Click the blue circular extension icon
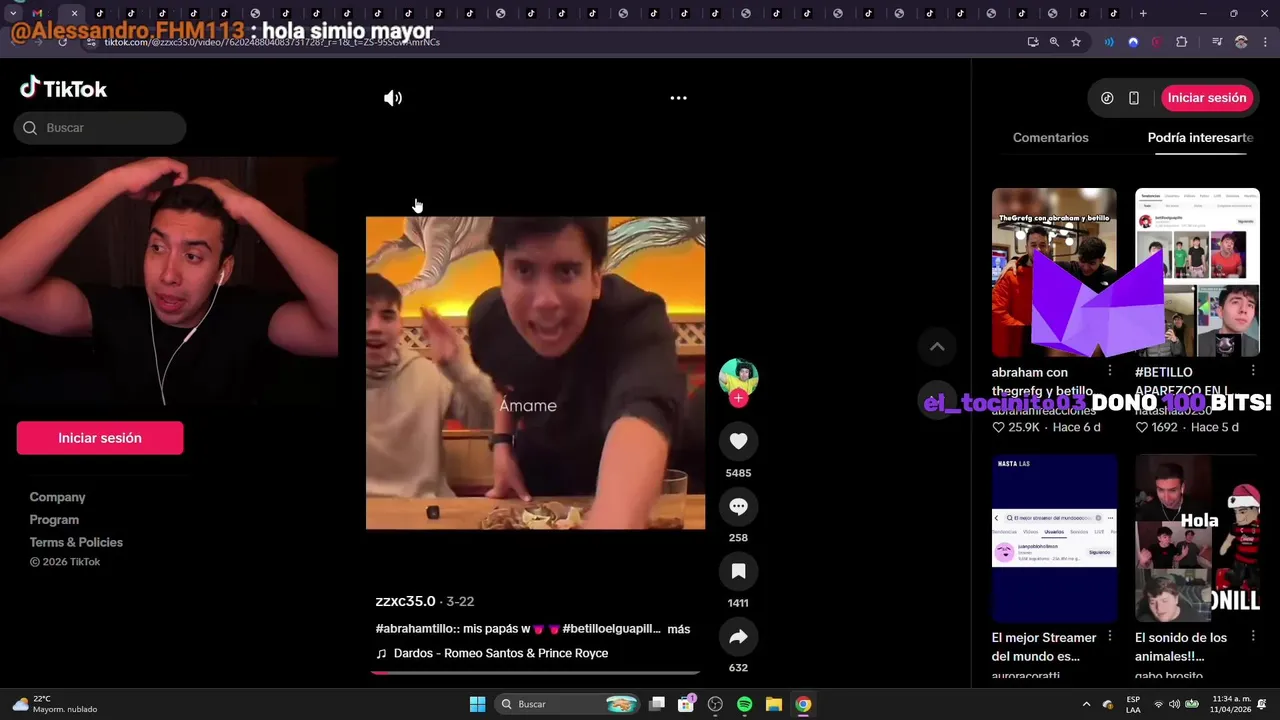 (1133, 42)
